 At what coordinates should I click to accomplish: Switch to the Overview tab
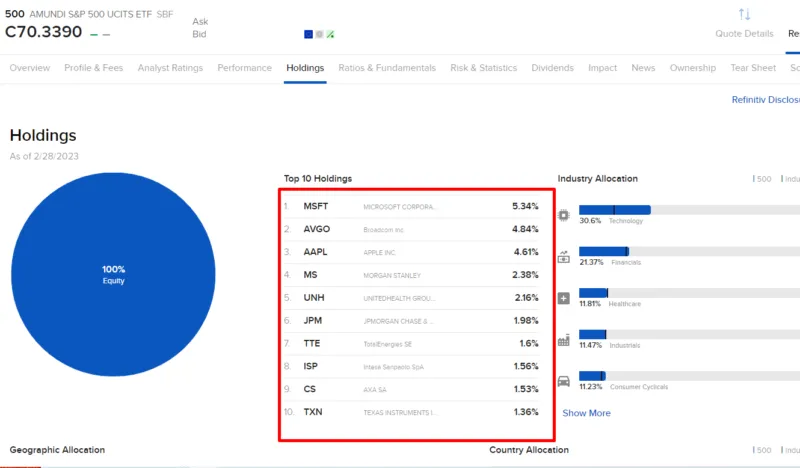(30, 68)
